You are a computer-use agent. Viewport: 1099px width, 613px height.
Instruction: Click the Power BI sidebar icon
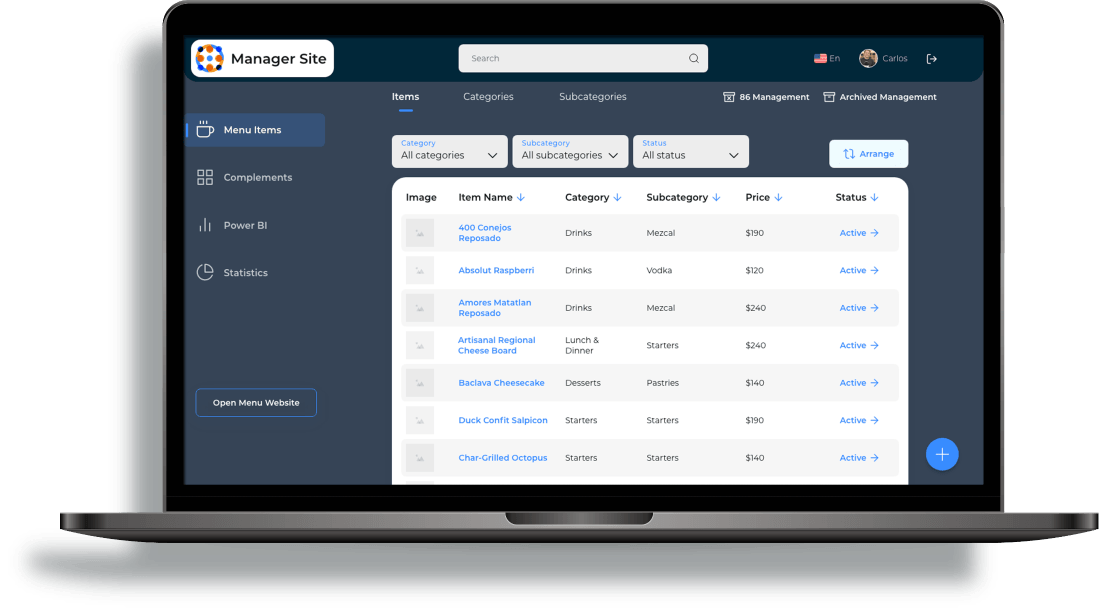point(205,225)
